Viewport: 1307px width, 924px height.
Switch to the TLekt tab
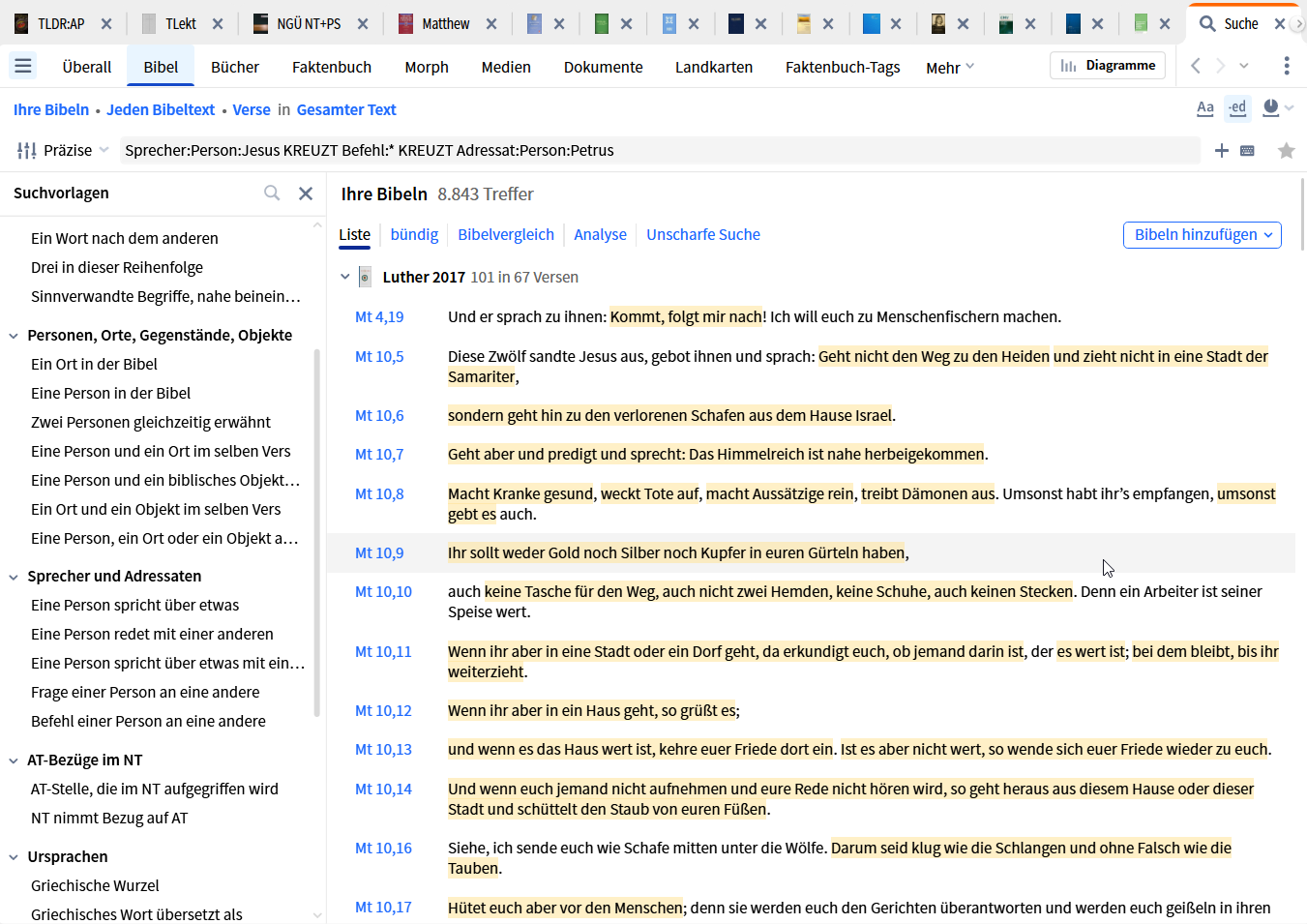[181, 24]
